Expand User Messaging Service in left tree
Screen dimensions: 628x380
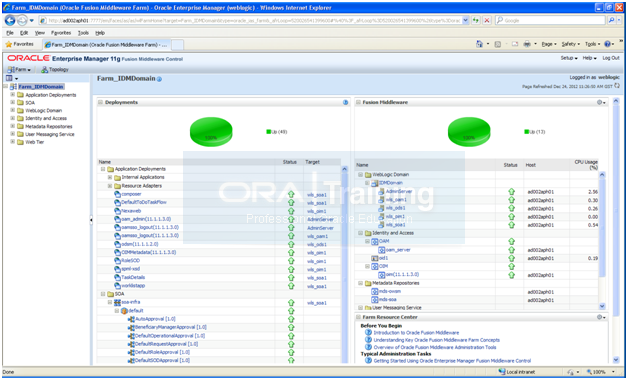12,134
